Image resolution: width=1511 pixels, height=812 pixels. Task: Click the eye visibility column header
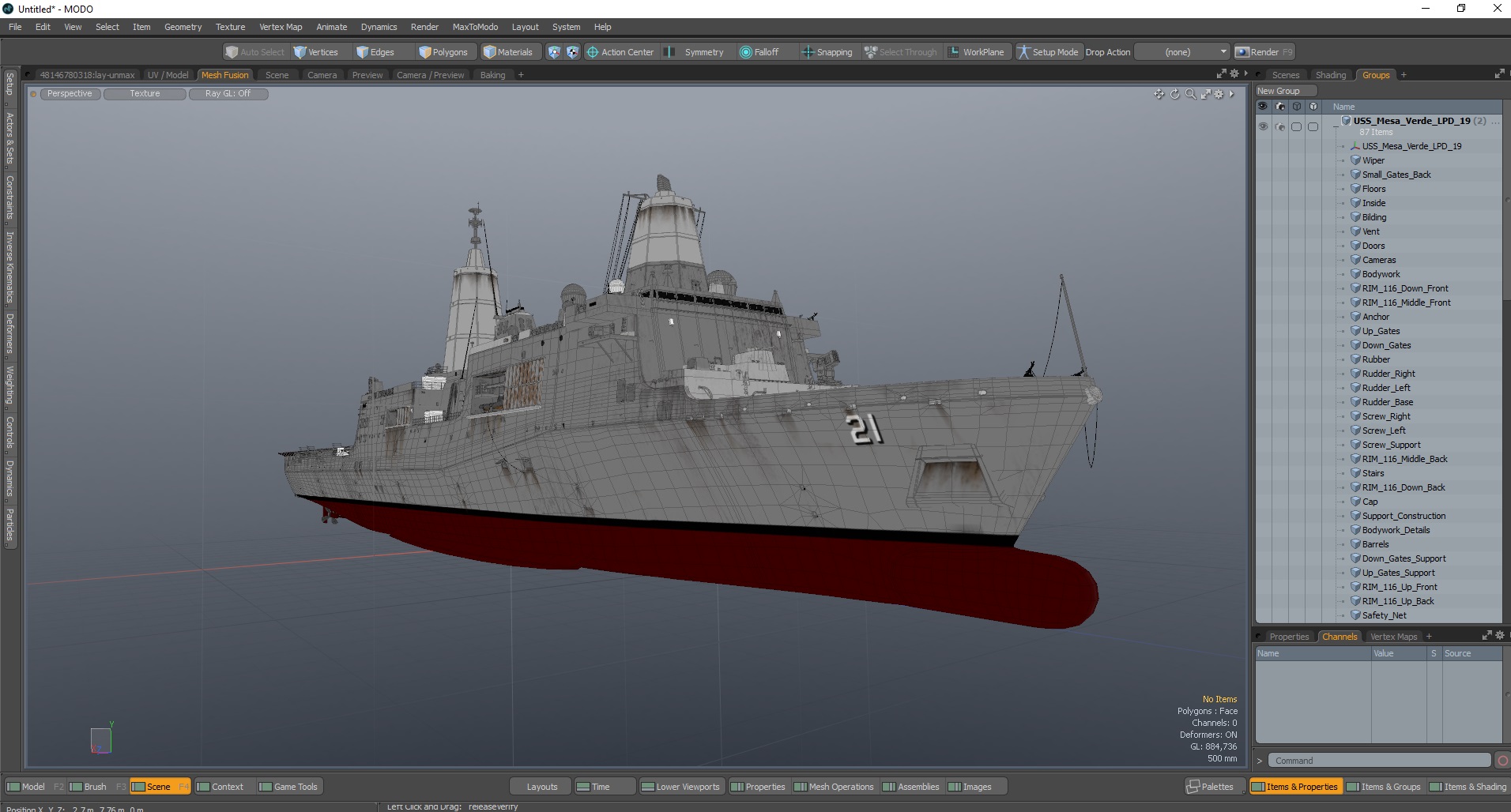coord(1263,107)
